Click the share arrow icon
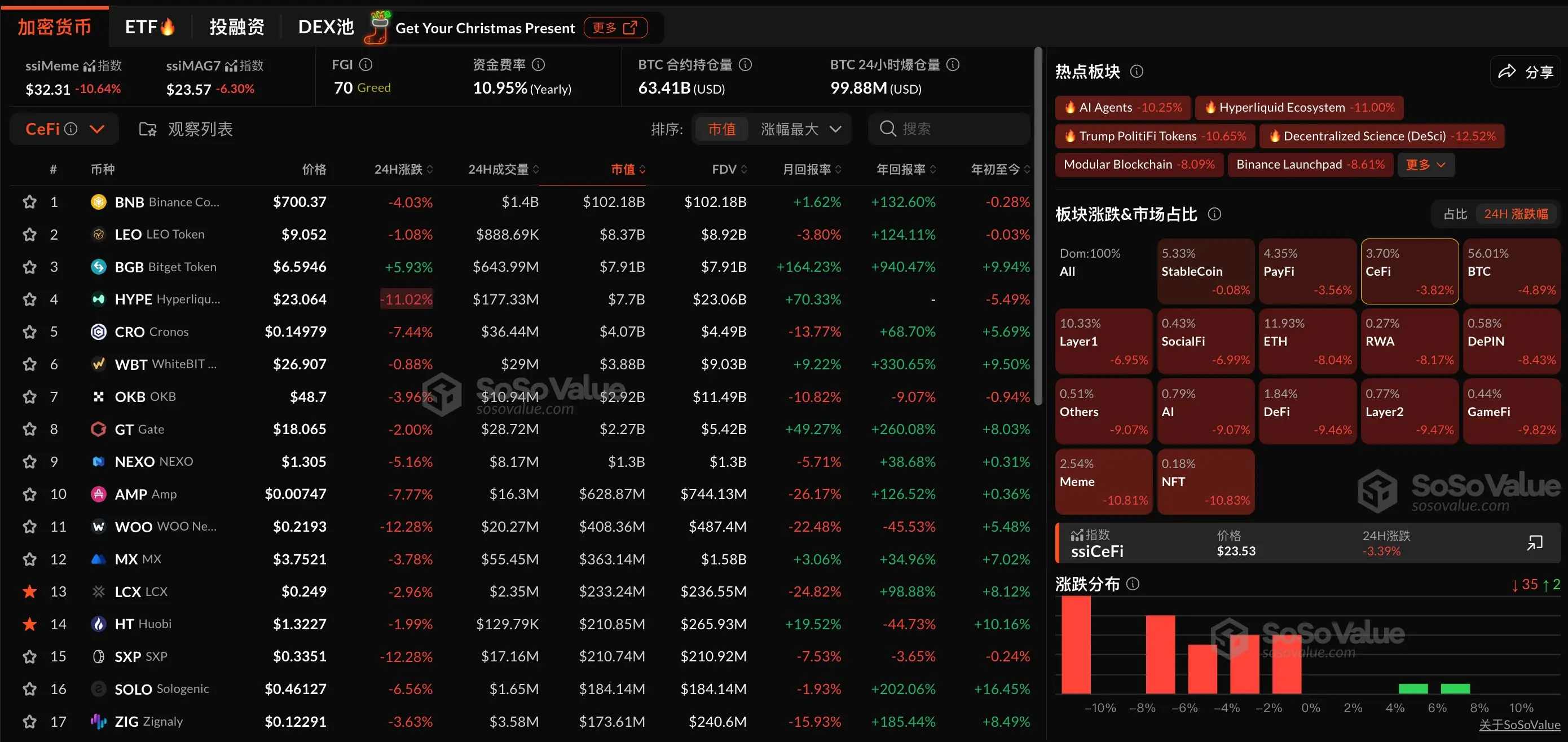1568x742 pixels. pyautogui.click(x=1507, y=72)
